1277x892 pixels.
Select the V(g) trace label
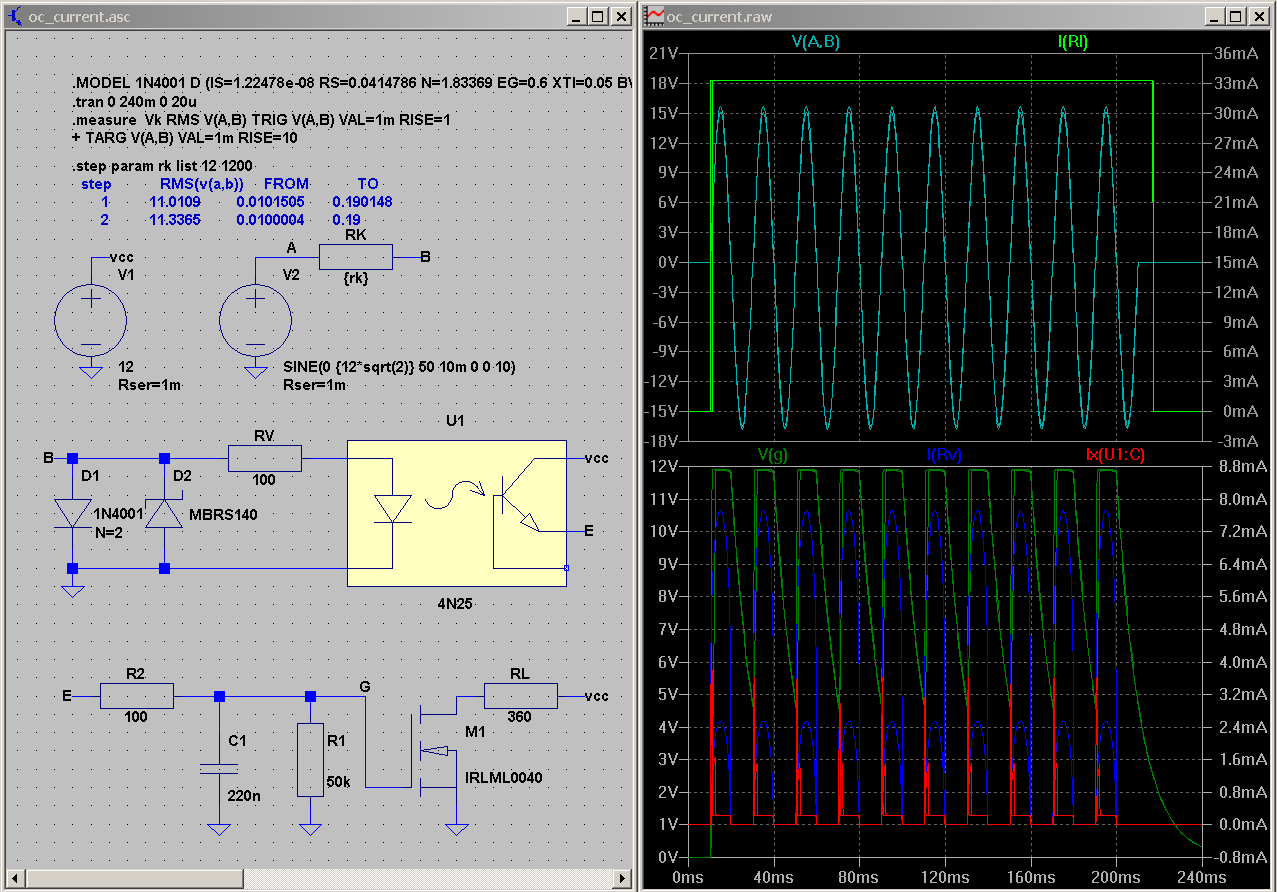pos(773,454)
